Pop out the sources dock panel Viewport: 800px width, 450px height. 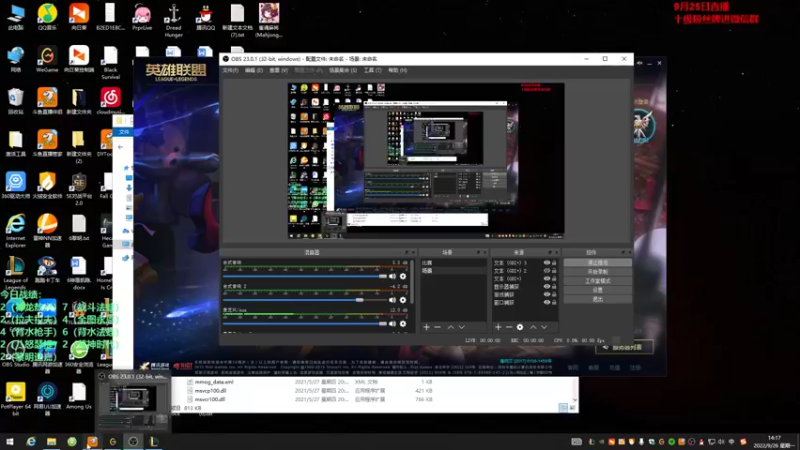click(x=549, y=252)
